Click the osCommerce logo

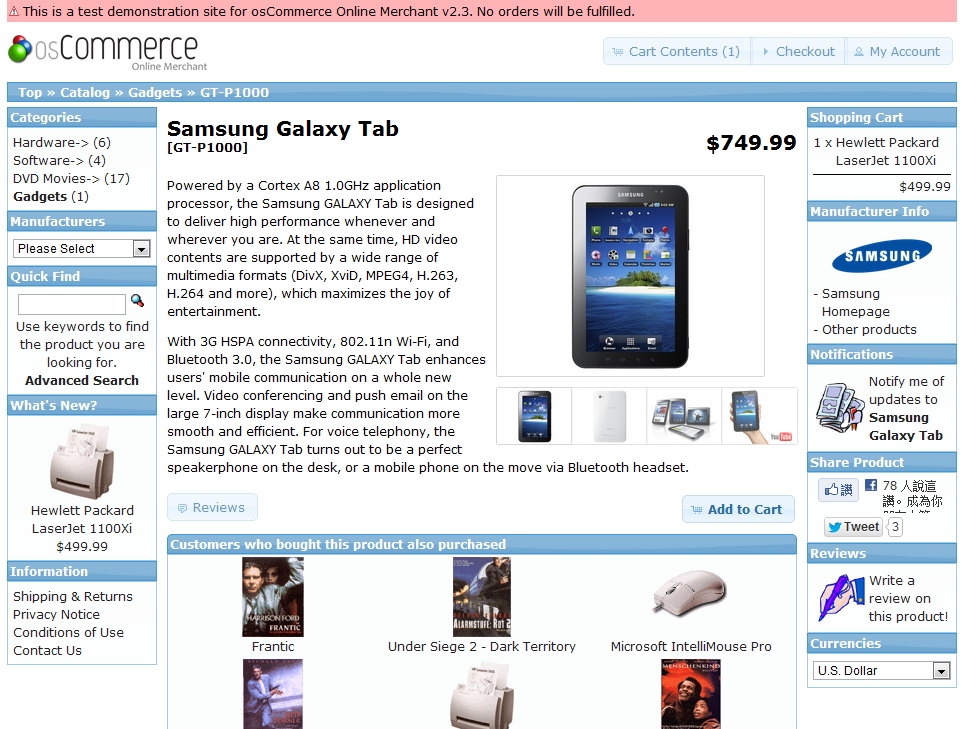[x=108, y=52]
